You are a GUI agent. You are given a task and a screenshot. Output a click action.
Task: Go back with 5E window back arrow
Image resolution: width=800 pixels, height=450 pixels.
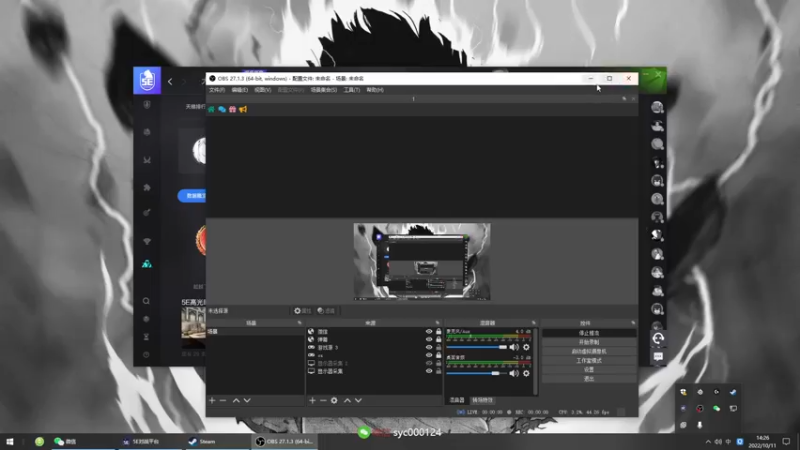170,82
